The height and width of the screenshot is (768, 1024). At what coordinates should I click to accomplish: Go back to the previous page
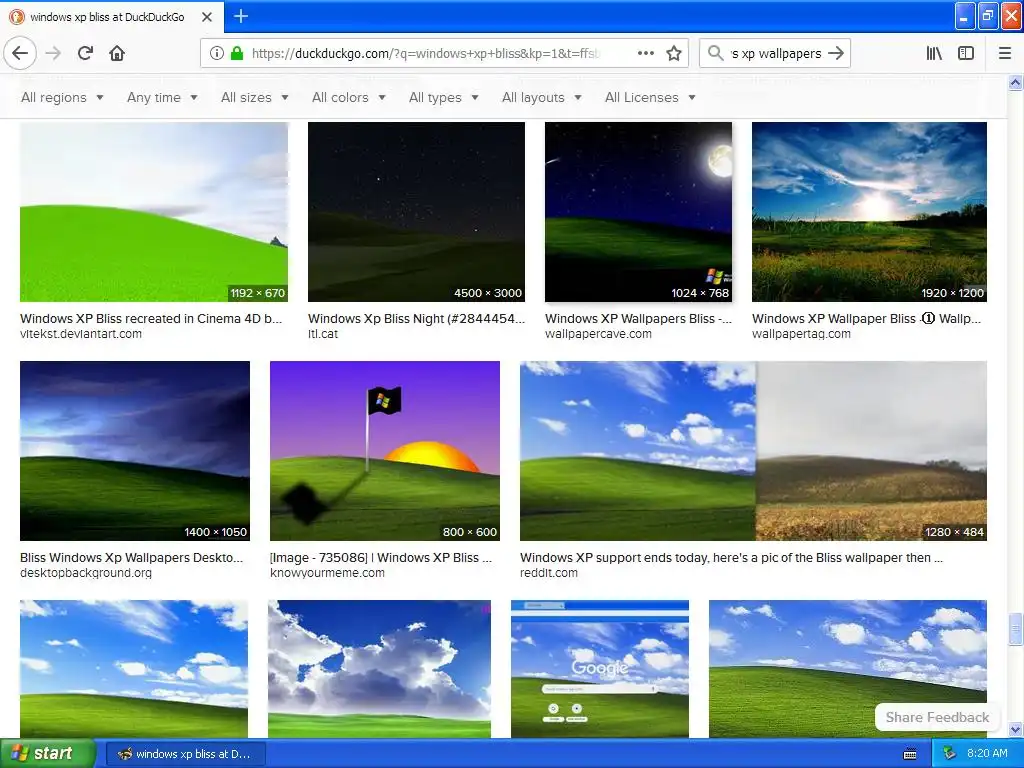pos(20,53)
